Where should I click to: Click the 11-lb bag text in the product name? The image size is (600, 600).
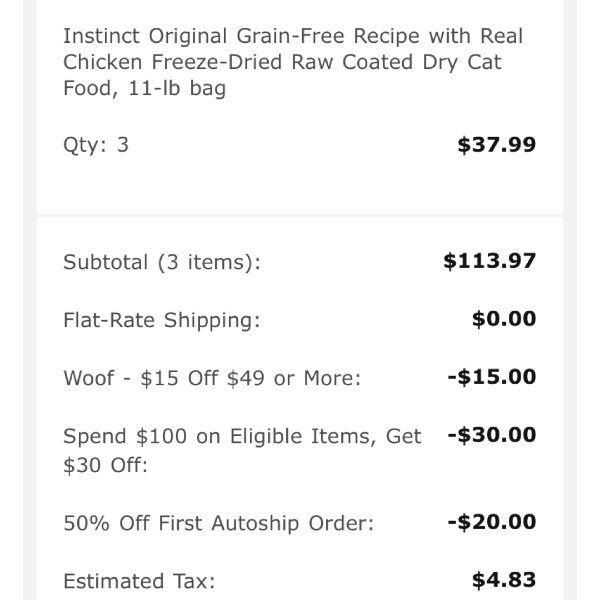[x=177, y=88]
